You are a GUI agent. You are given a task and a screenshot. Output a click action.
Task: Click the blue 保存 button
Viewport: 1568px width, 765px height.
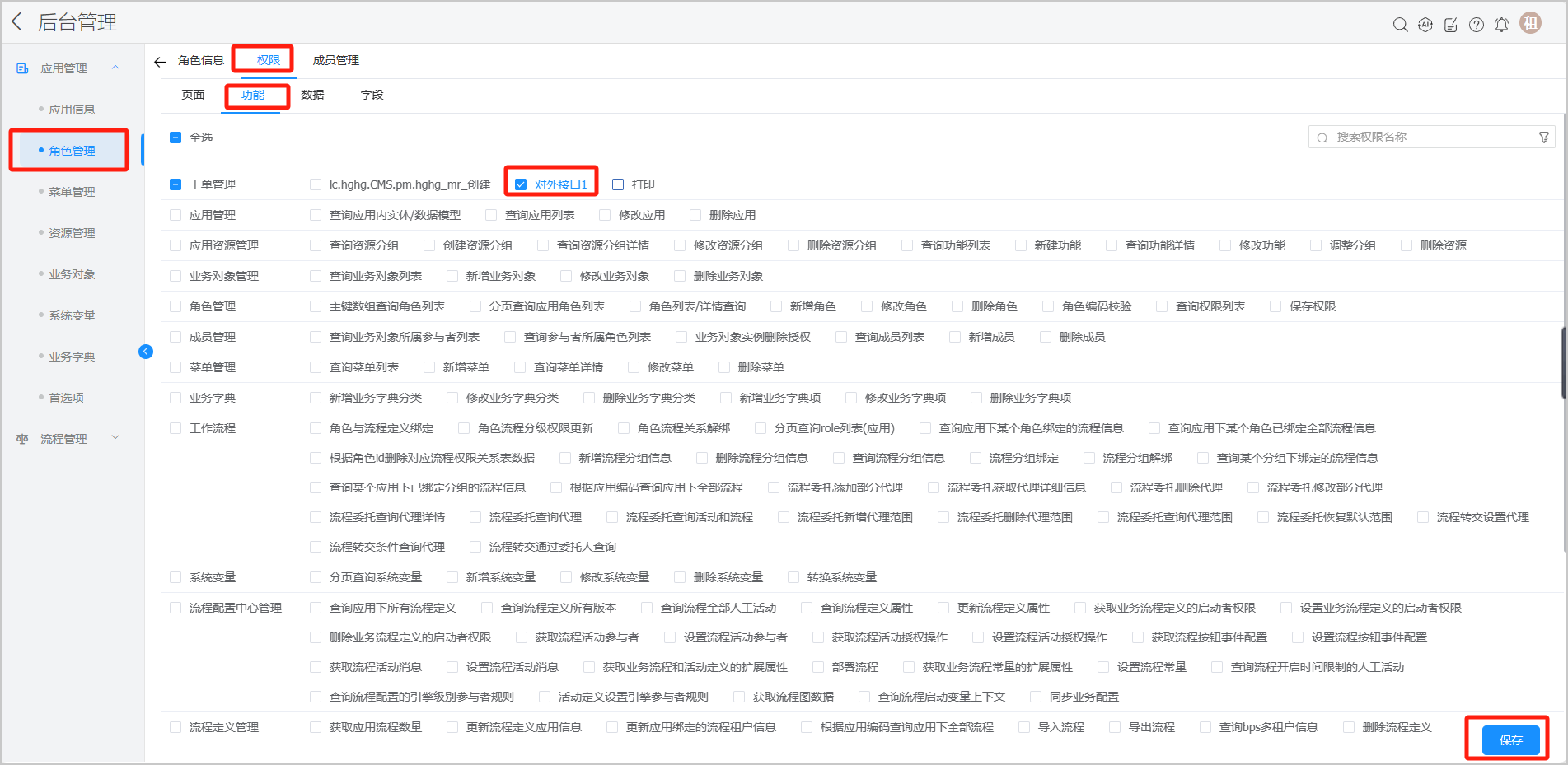[1510, 740]
